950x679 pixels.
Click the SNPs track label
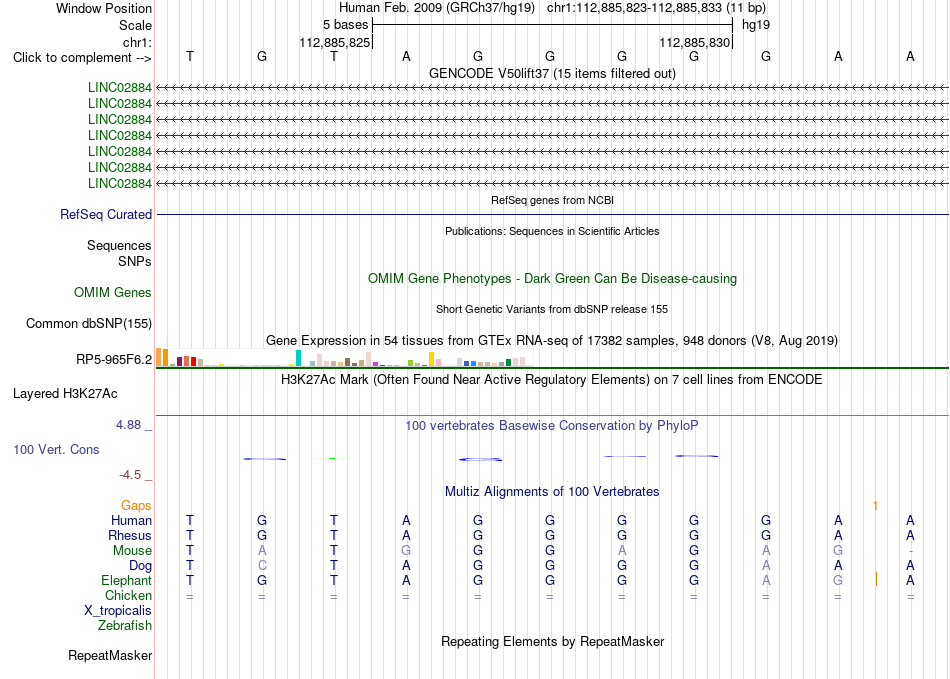(x=135, y=261)
